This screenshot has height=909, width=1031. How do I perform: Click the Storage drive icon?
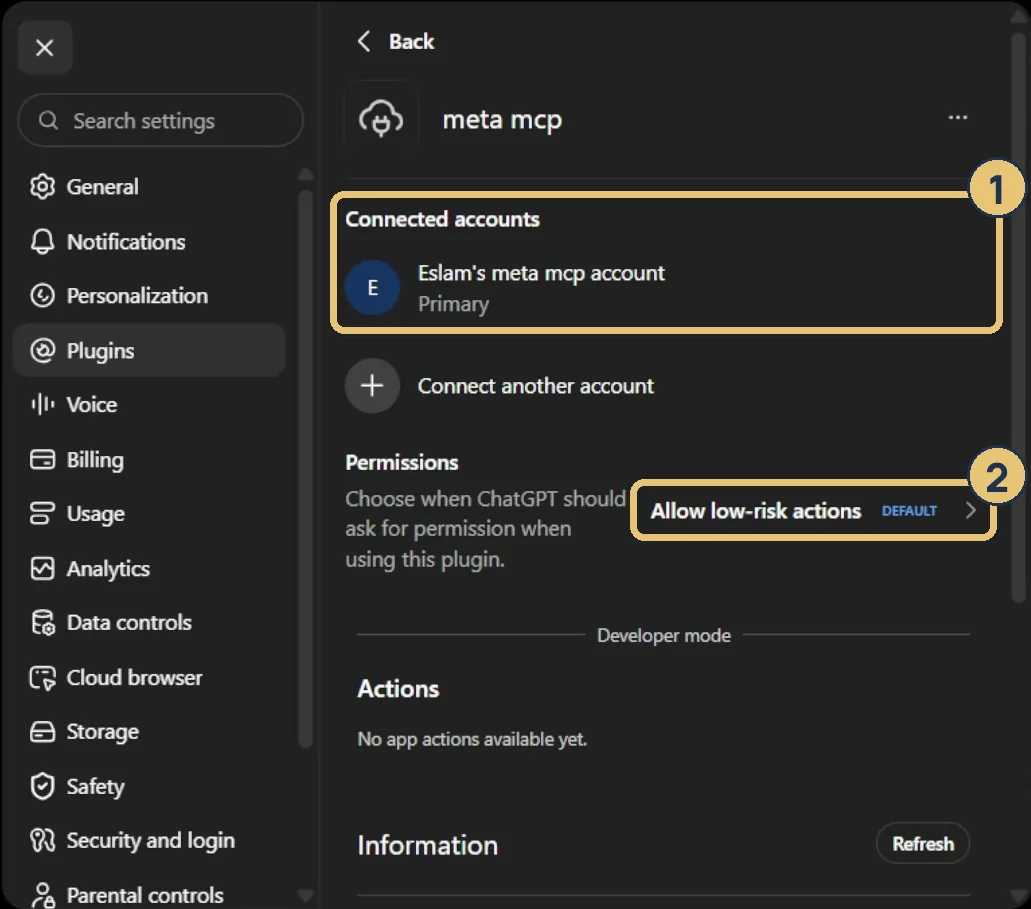(43, 731)
